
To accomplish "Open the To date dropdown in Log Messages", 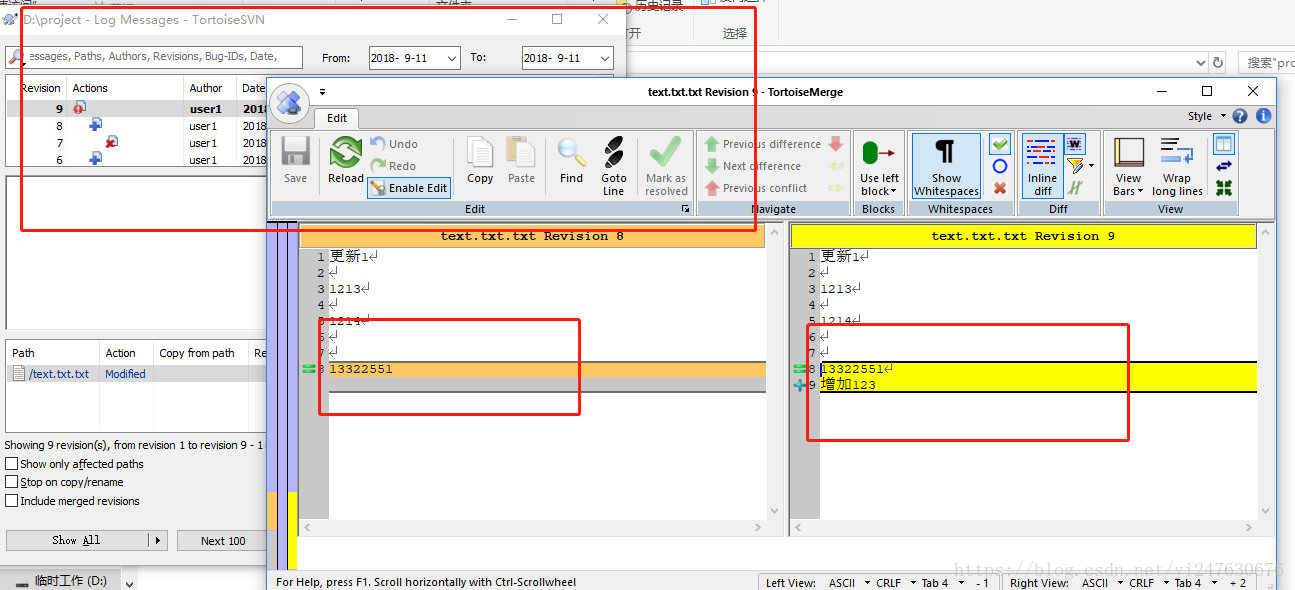I will [x=604, y=58].
